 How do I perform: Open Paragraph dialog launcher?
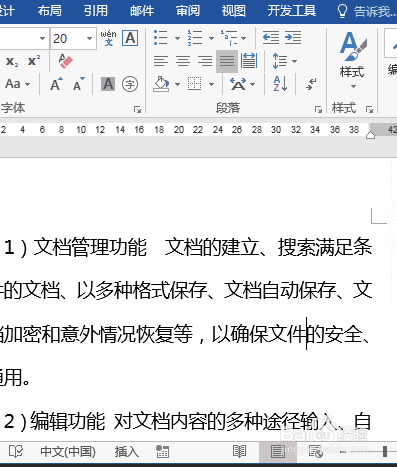(x=318, y=109)
